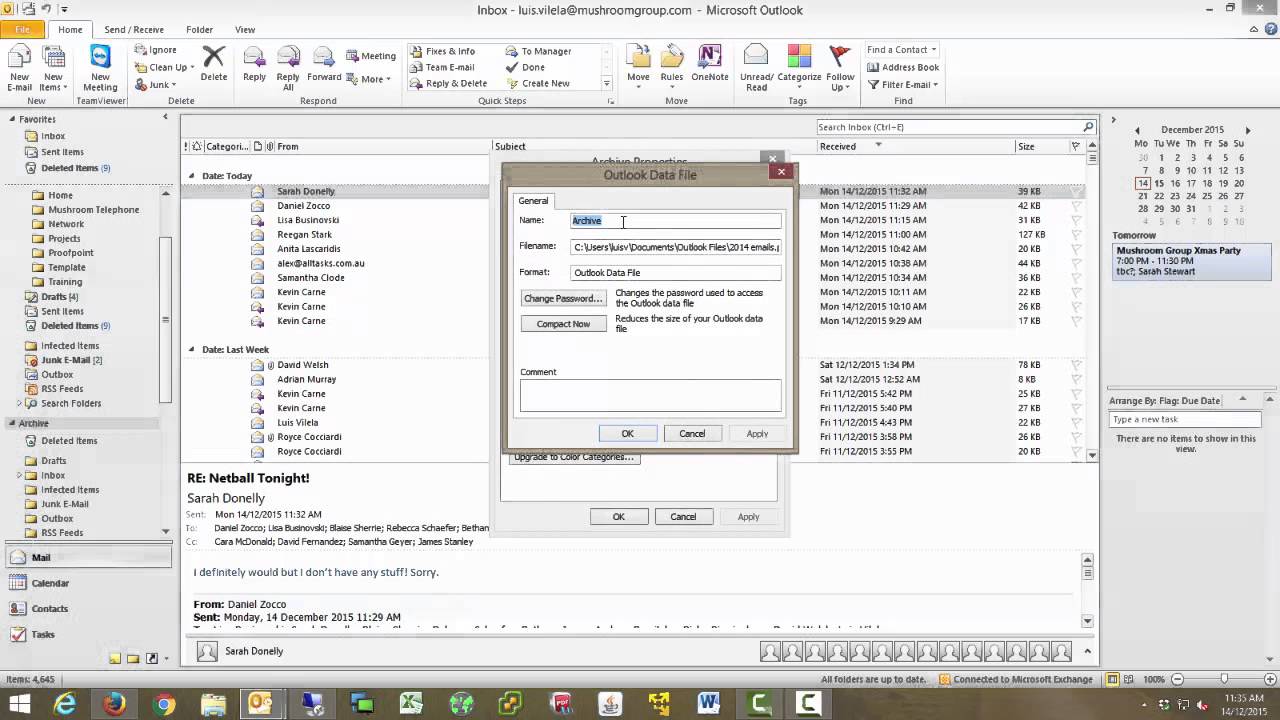Click the Comment text box
Screen dimensions: 1280x720
[650, 395]
